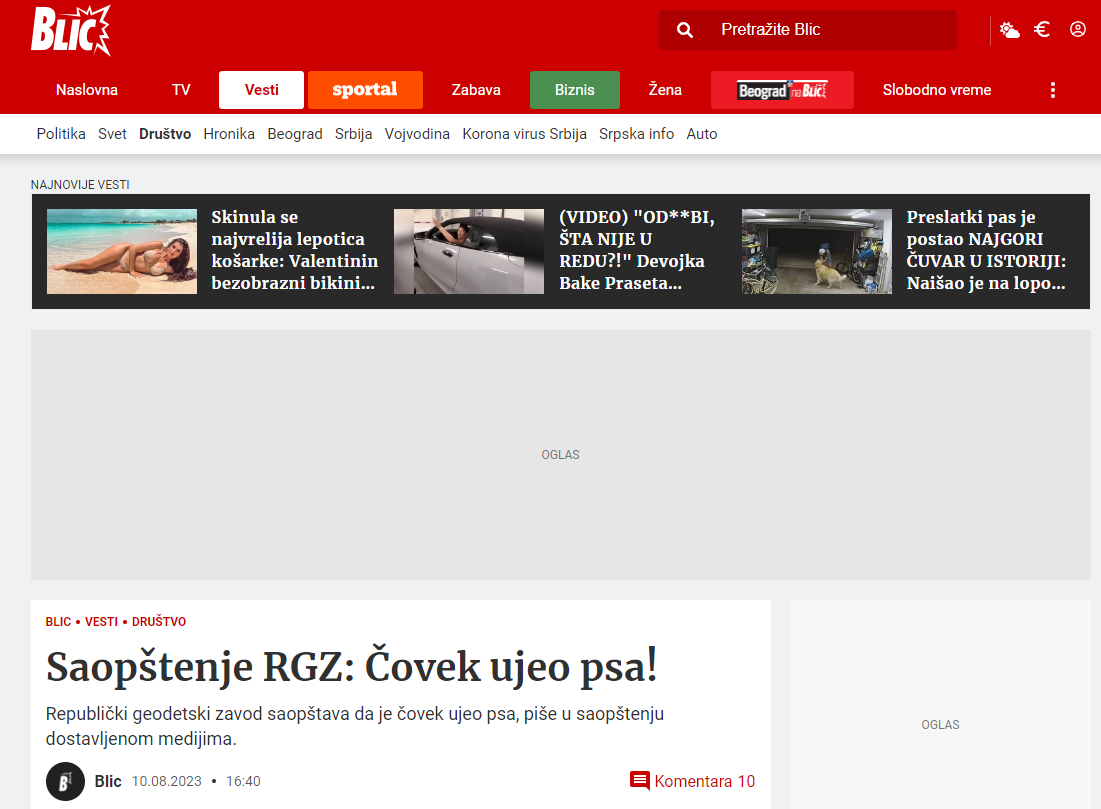This screenshot has height=809, width=1101.
Task: Open the euro currency rates icon
Action: coord(1042,29)
